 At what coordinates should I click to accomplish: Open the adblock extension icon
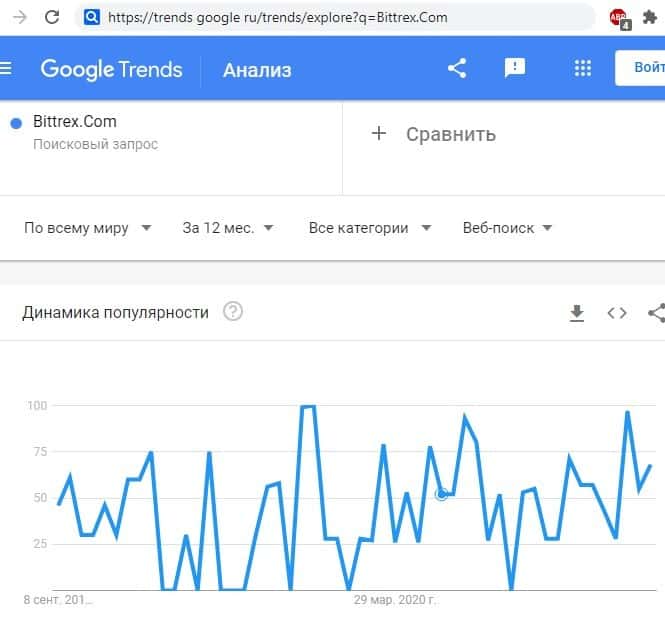pos(619,17)
